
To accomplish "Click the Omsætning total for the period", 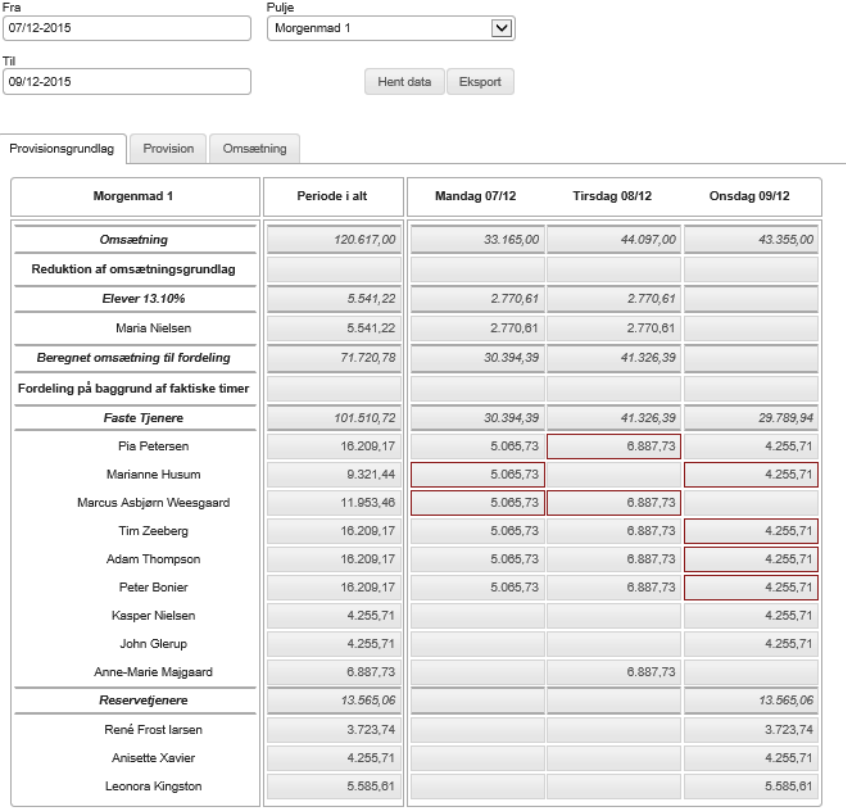I will tap(334, 241).
